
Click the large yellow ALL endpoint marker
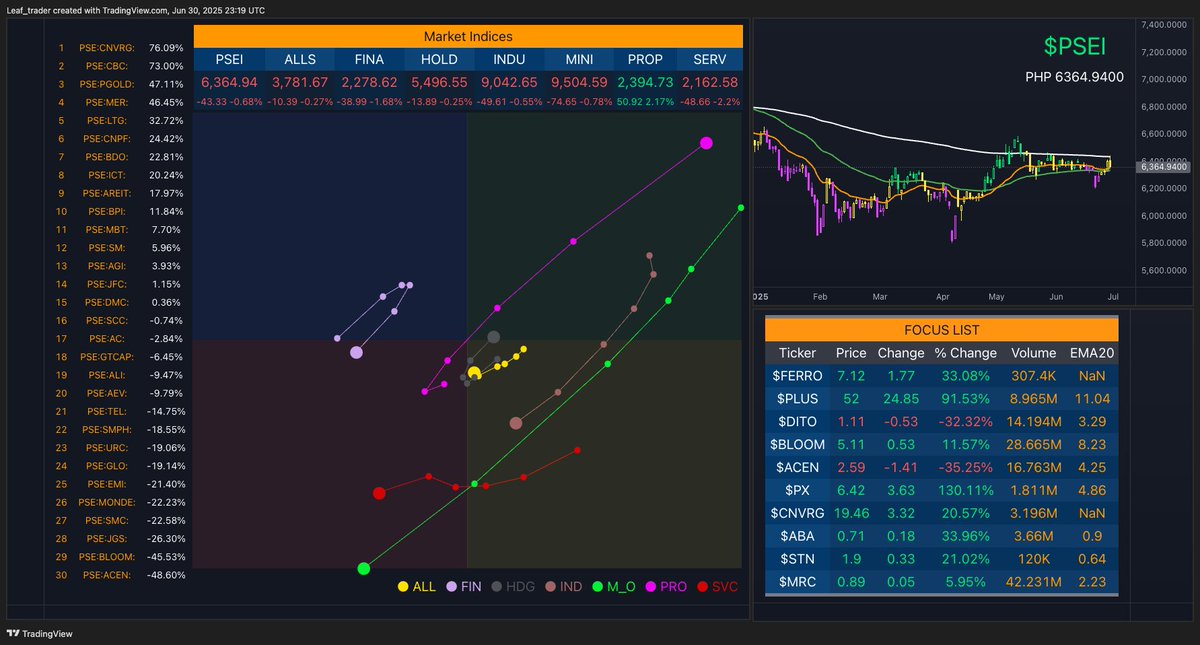click(474, 372)
